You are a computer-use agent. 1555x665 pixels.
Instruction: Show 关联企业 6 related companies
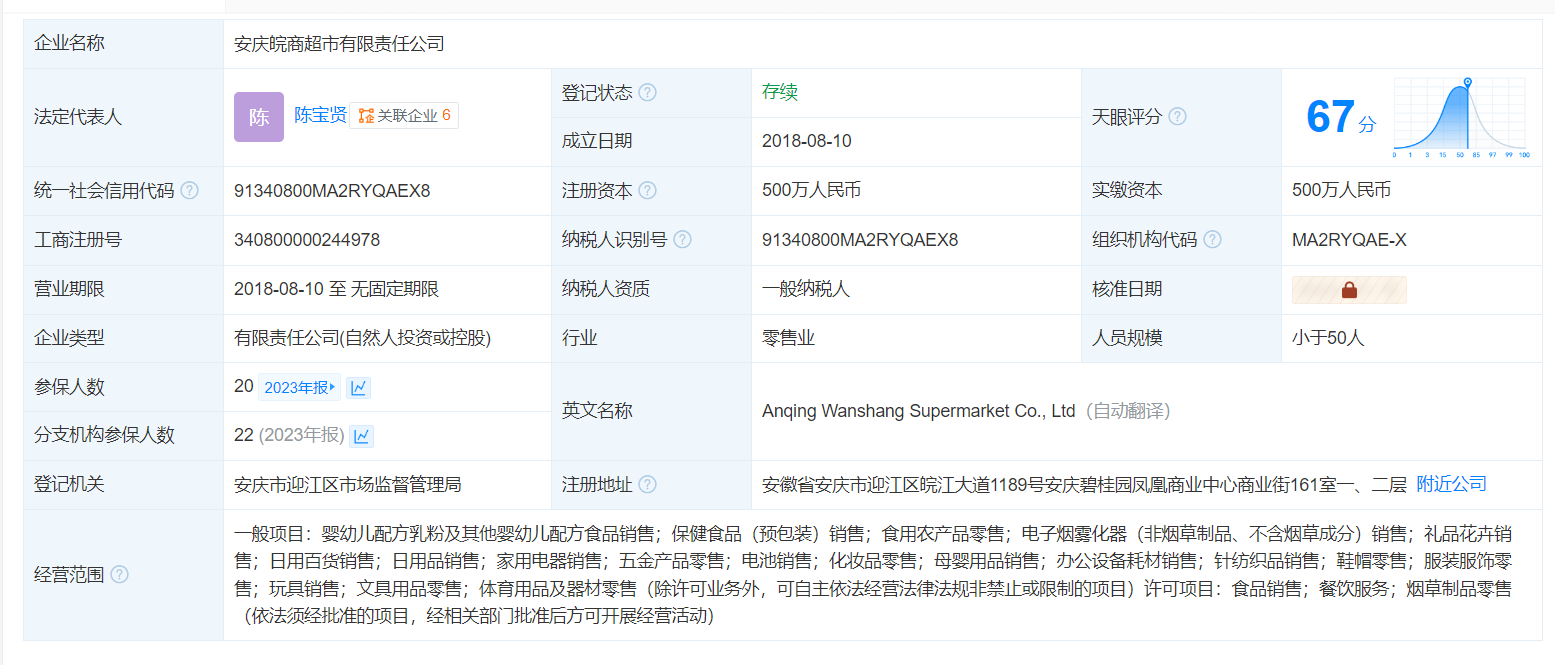404,116
